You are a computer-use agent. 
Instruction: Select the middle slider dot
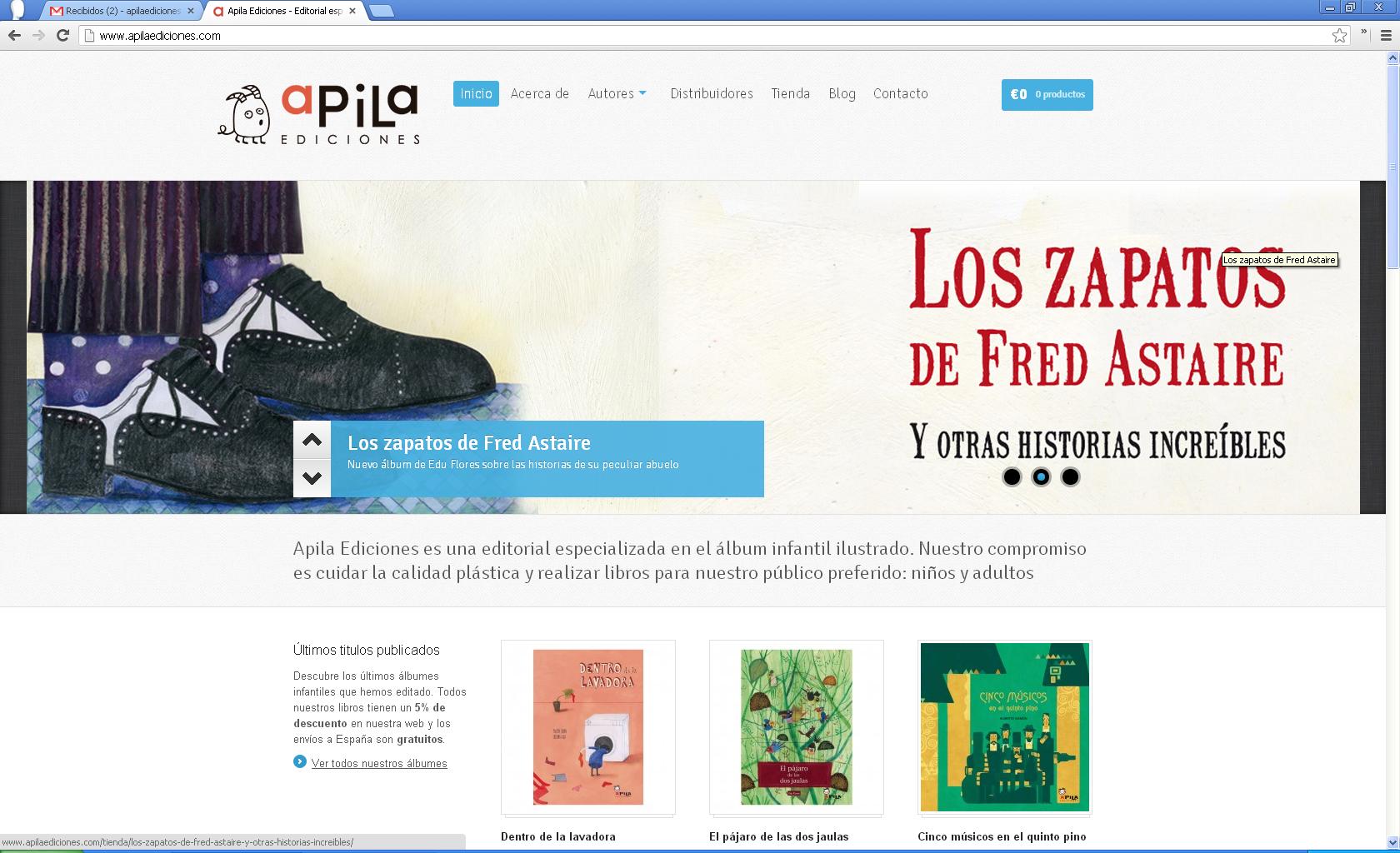click(x=1041, y=477)
